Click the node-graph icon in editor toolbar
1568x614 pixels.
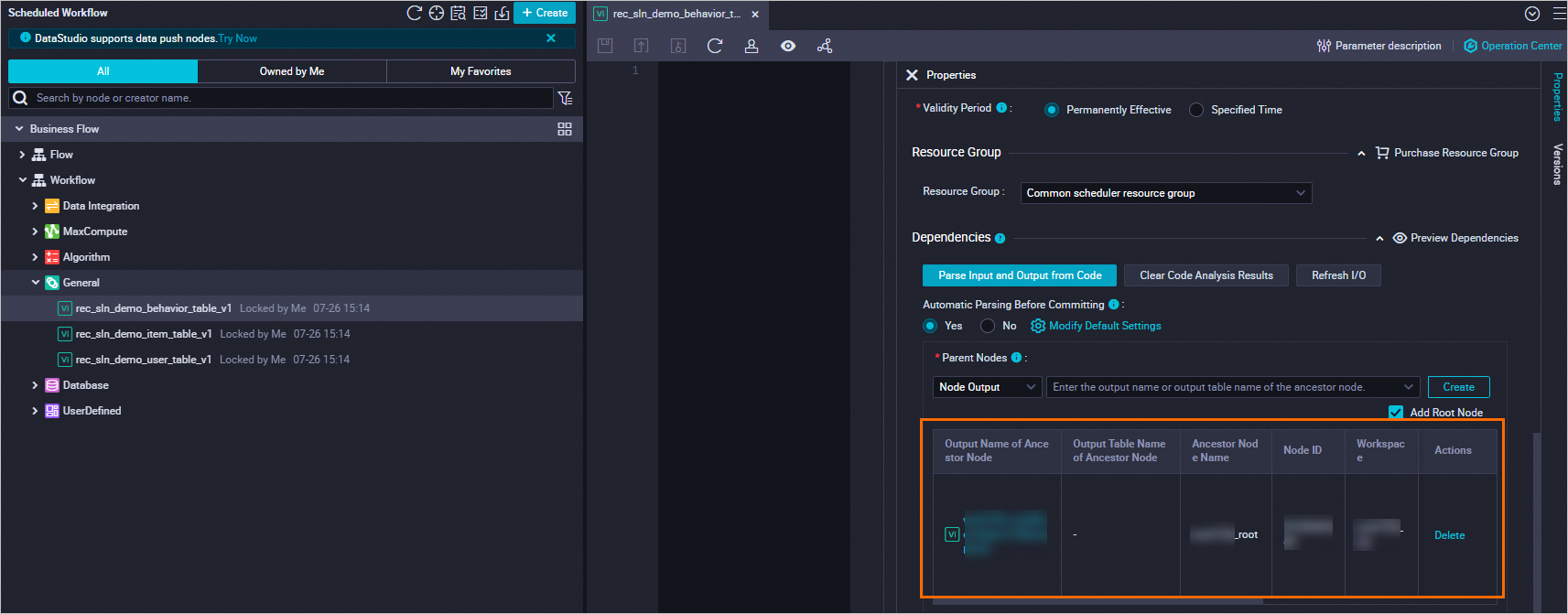pyautogui.click(x=825, y=46)
